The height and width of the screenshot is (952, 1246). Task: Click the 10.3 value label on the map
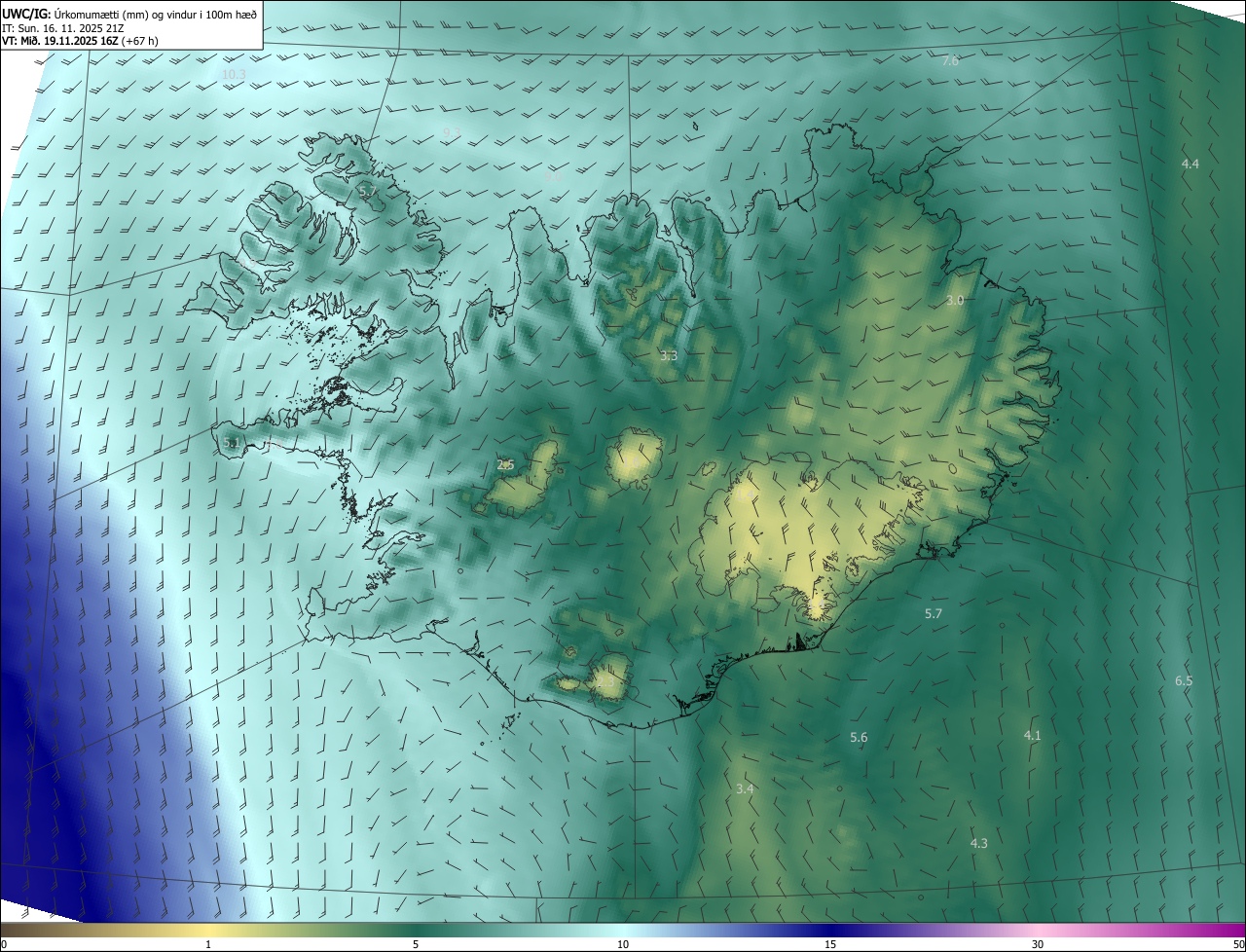(x=234, y=74)
